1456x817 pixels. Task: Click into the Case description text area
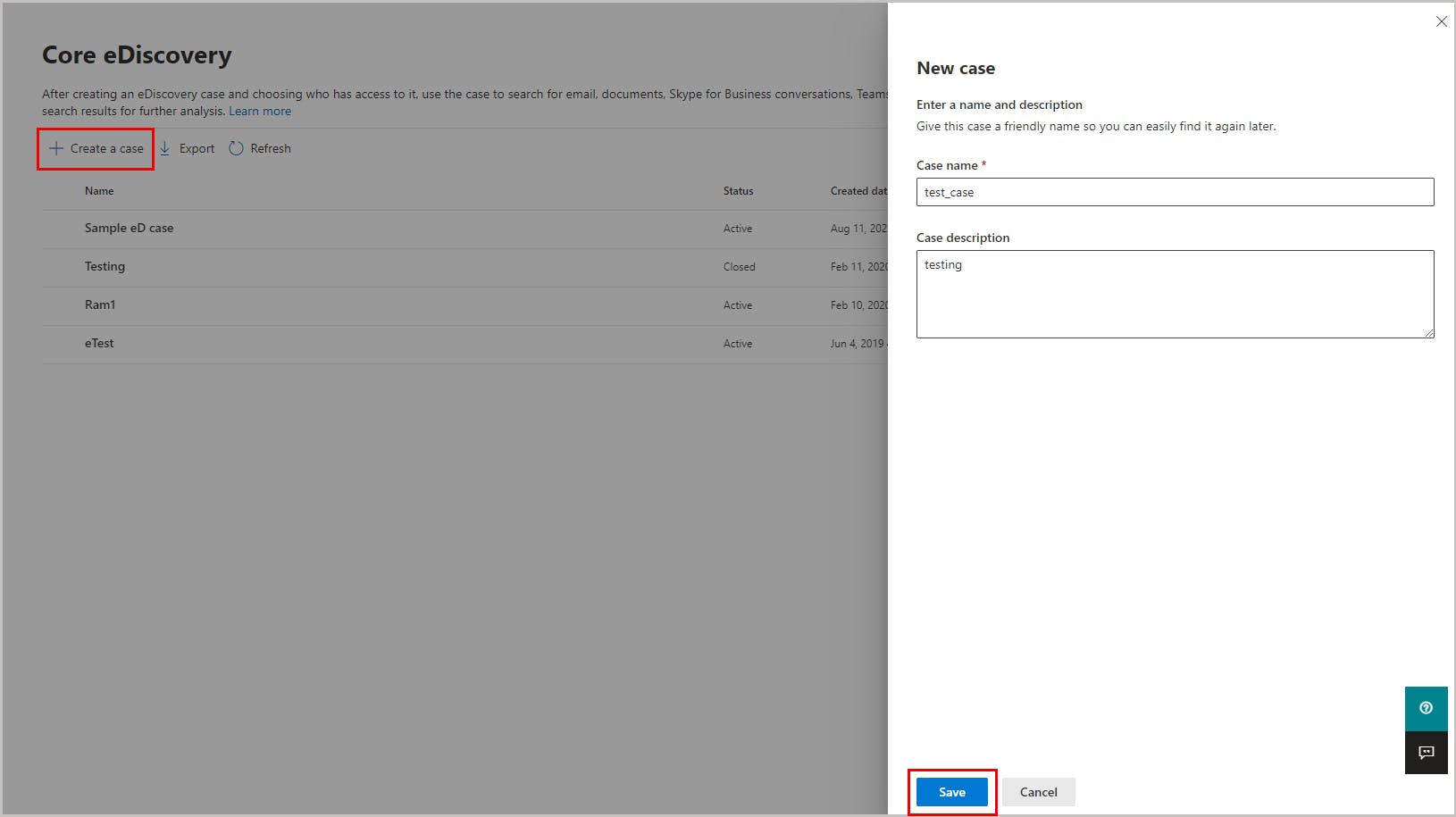point(1175,294)
